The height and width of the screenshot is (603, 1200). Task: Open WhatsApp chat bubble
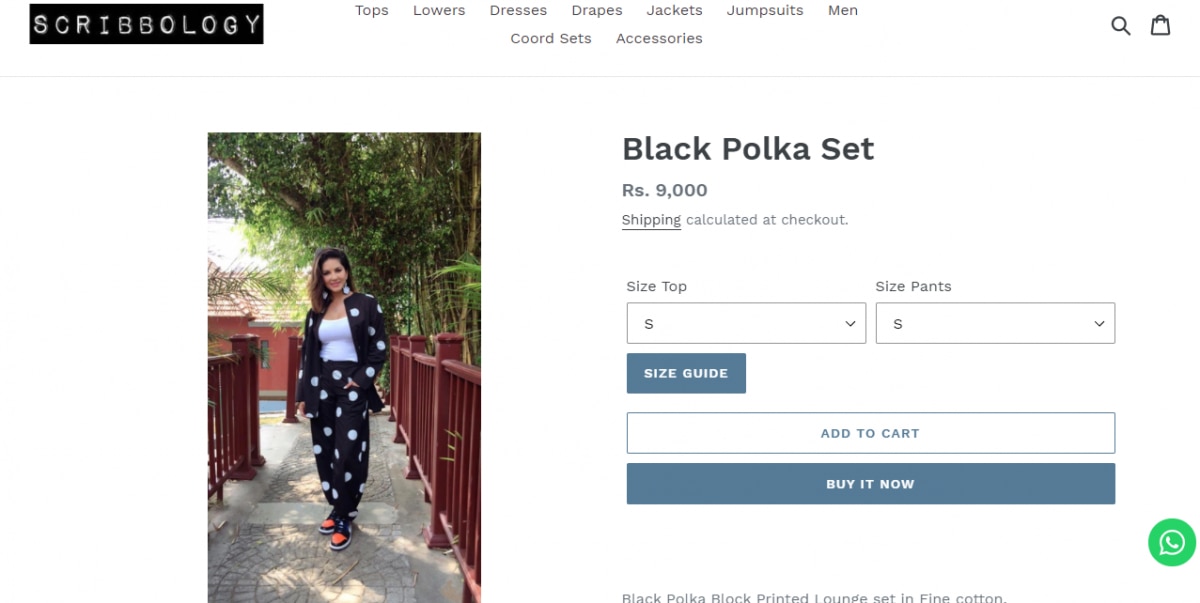pyautogui.click(x=1171, y=542)
